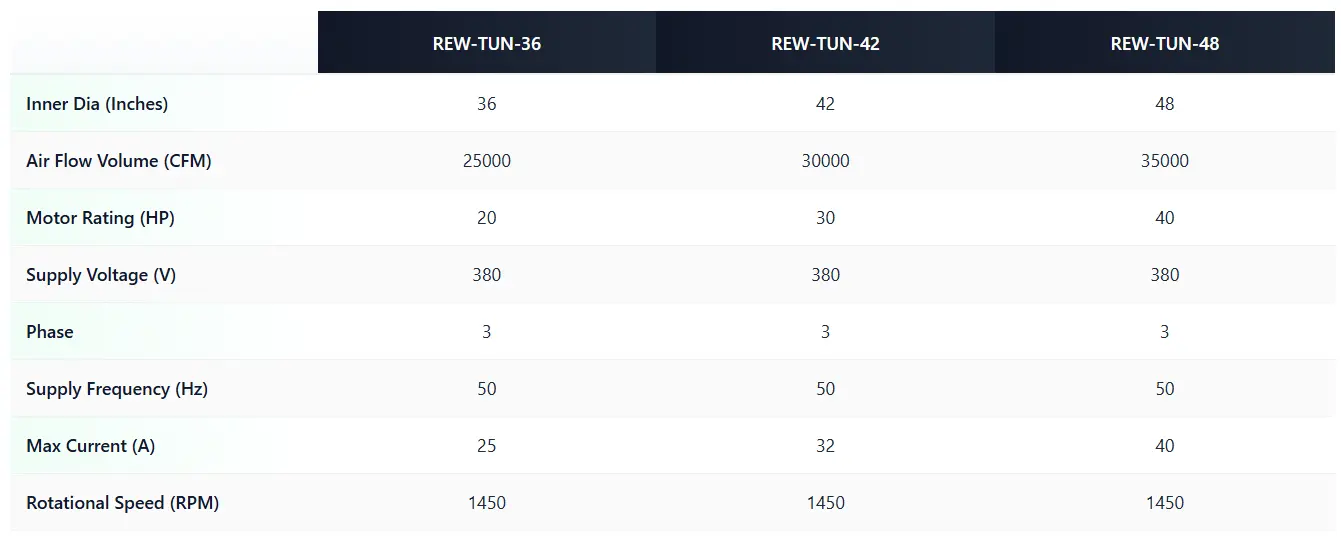Select the Air Flow Volume (CFM) label
This screenshot has height=547, width=1341.
[x=119, y=161]
